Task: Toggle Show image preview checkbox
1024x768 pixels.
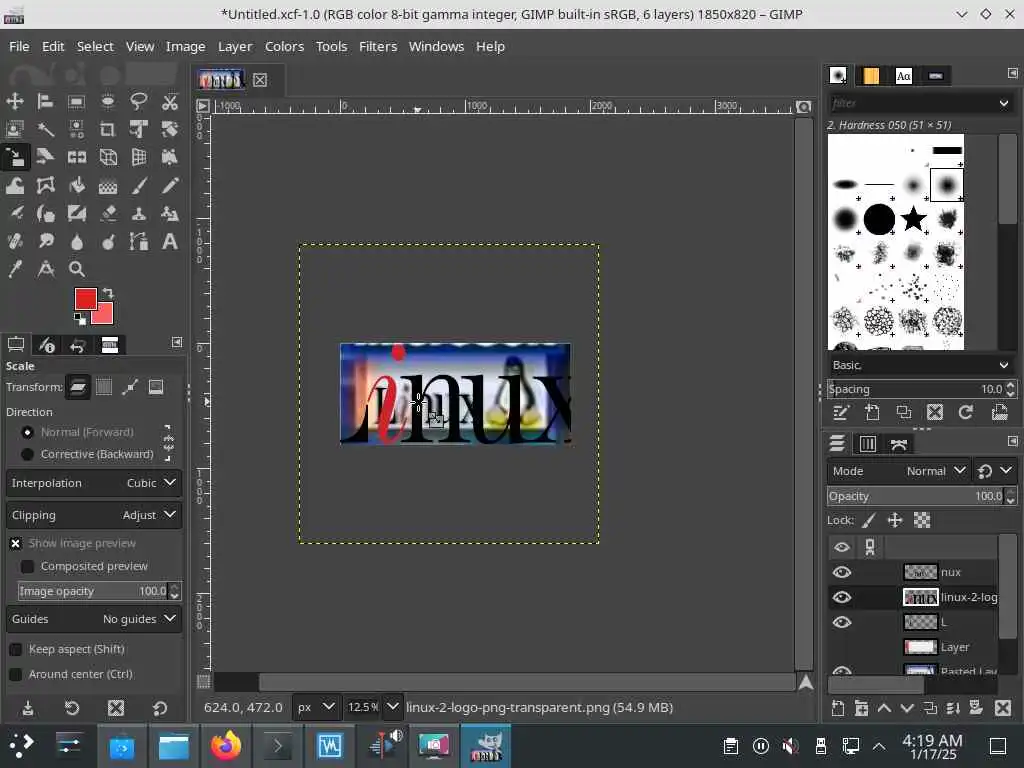Action: pyautogui.click(x=16, y=543)
